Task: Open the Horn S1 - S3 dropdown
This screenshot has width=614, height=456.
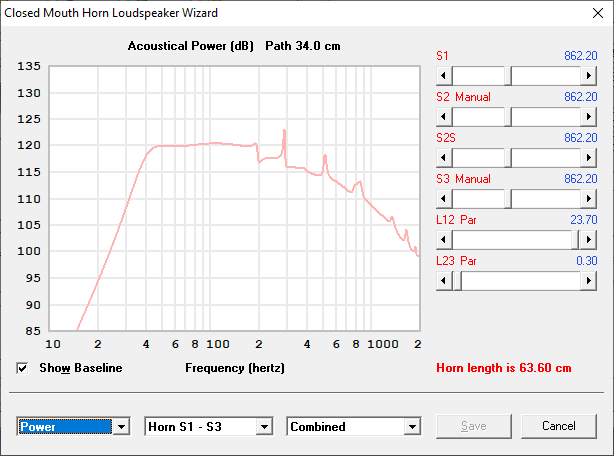Action: [265, 427]
